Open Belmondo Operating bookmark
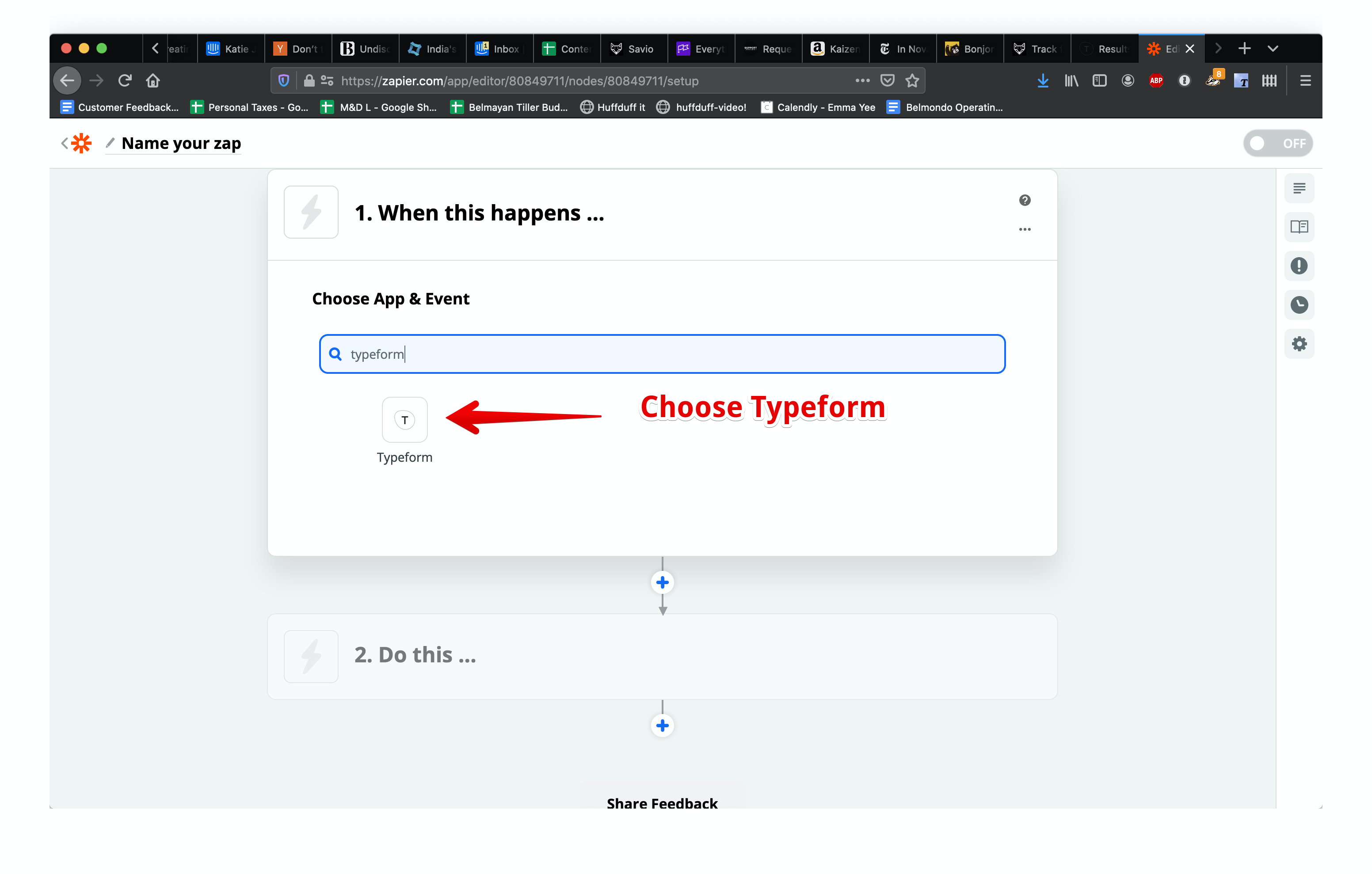This screenshot has height=874, width=1372. coord(945,107)
